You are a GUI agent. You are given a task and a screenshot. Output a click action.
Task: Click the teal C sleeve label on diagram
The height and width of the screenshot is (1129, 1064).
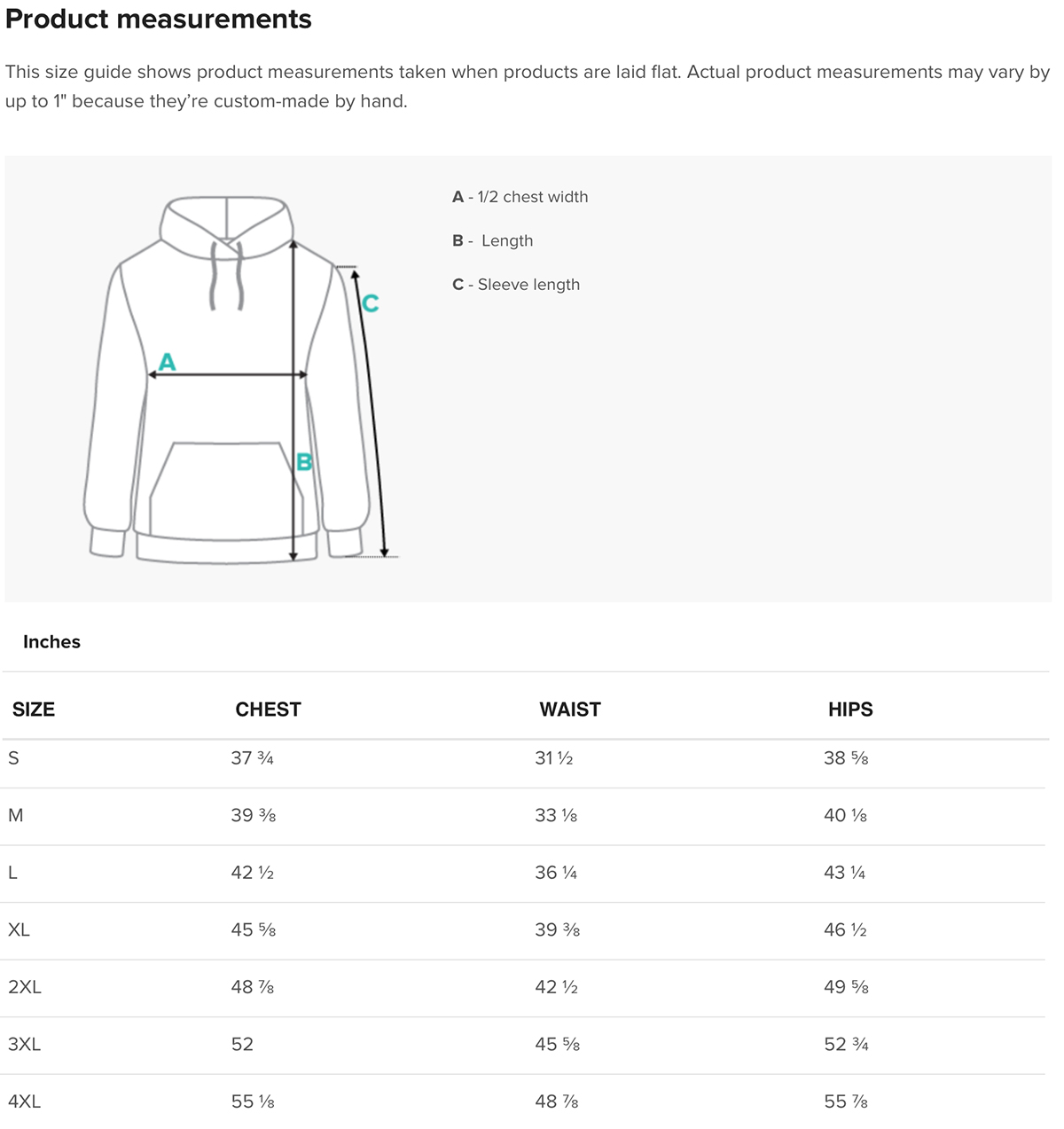[371, 304]
